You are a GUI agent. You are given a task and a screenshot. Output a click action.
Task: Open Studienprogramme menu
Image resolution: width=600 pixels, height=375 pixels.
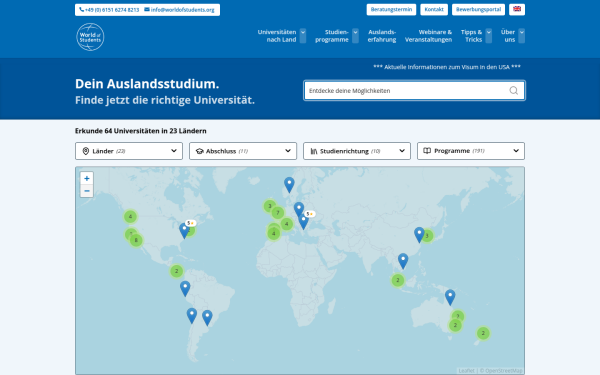pyautogui.click(x=332, y=36)
